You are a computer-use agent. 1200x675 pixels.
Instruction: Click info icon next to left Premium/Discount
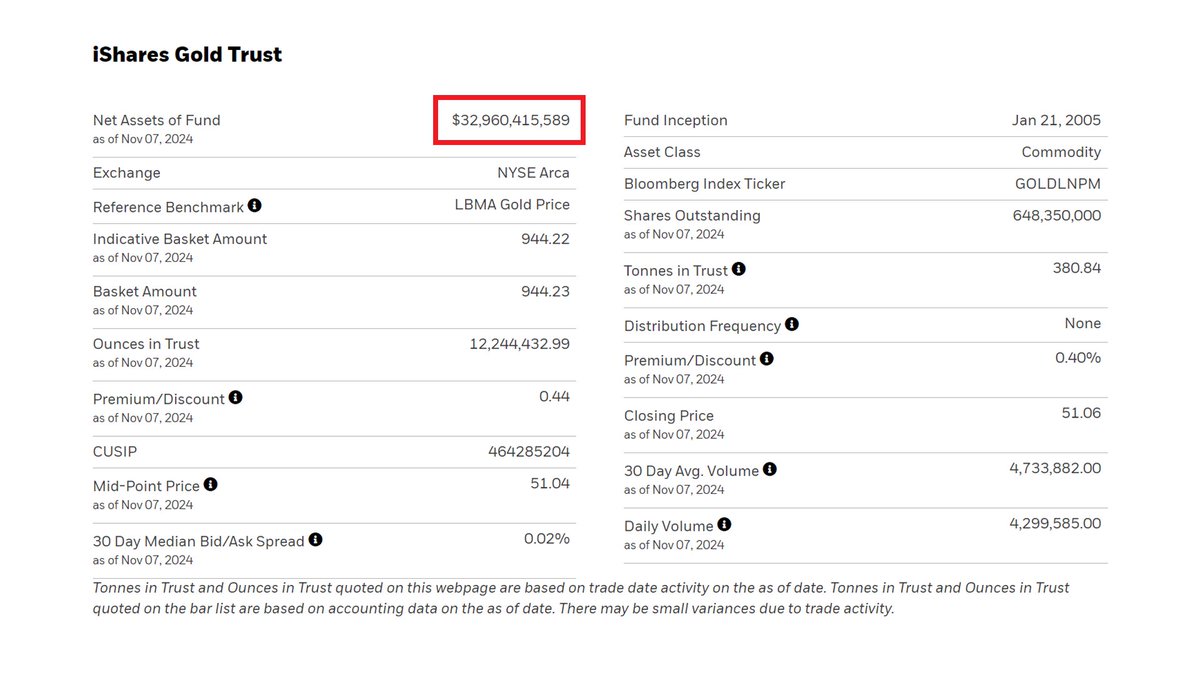(x=236, y=397)
